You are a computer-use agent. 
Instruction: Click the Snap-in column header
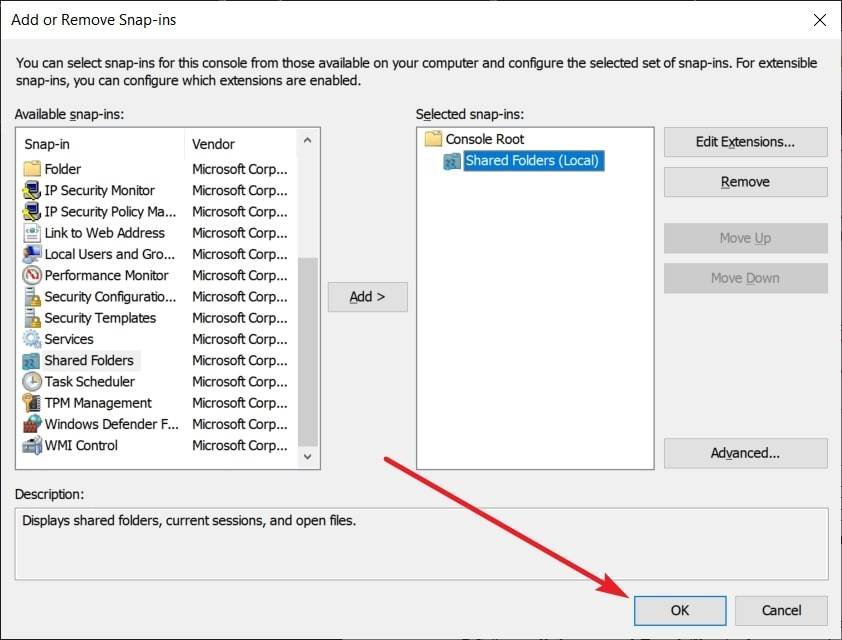[x=100, y=144]
